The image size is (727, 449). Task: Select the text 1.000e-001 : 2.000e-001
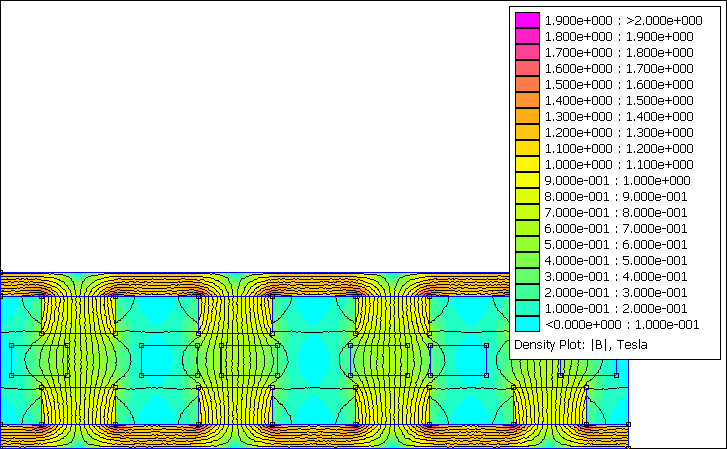tap(616, 308)
